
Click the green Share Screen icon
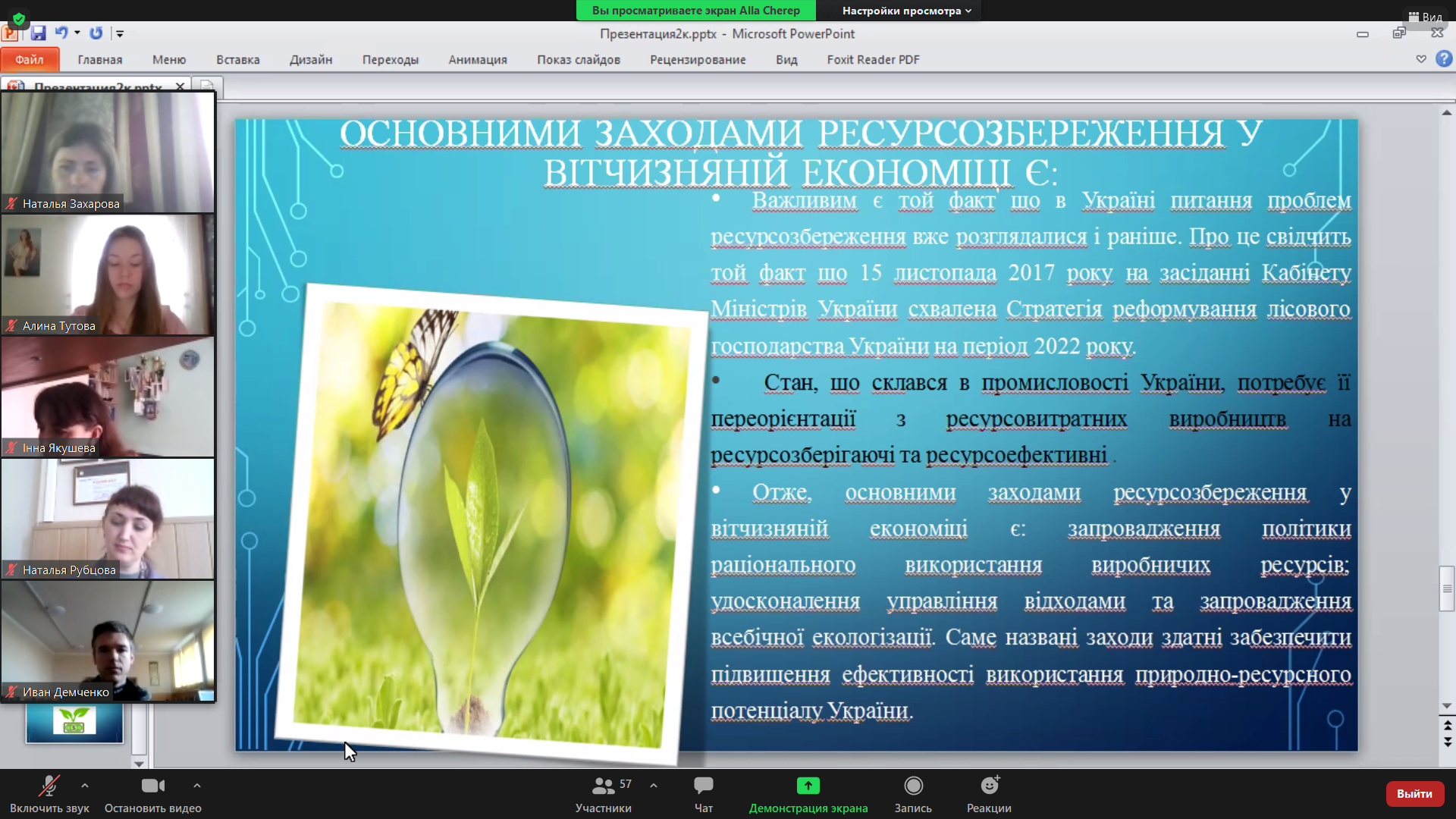pyautogui.click(x=808, y=786)
